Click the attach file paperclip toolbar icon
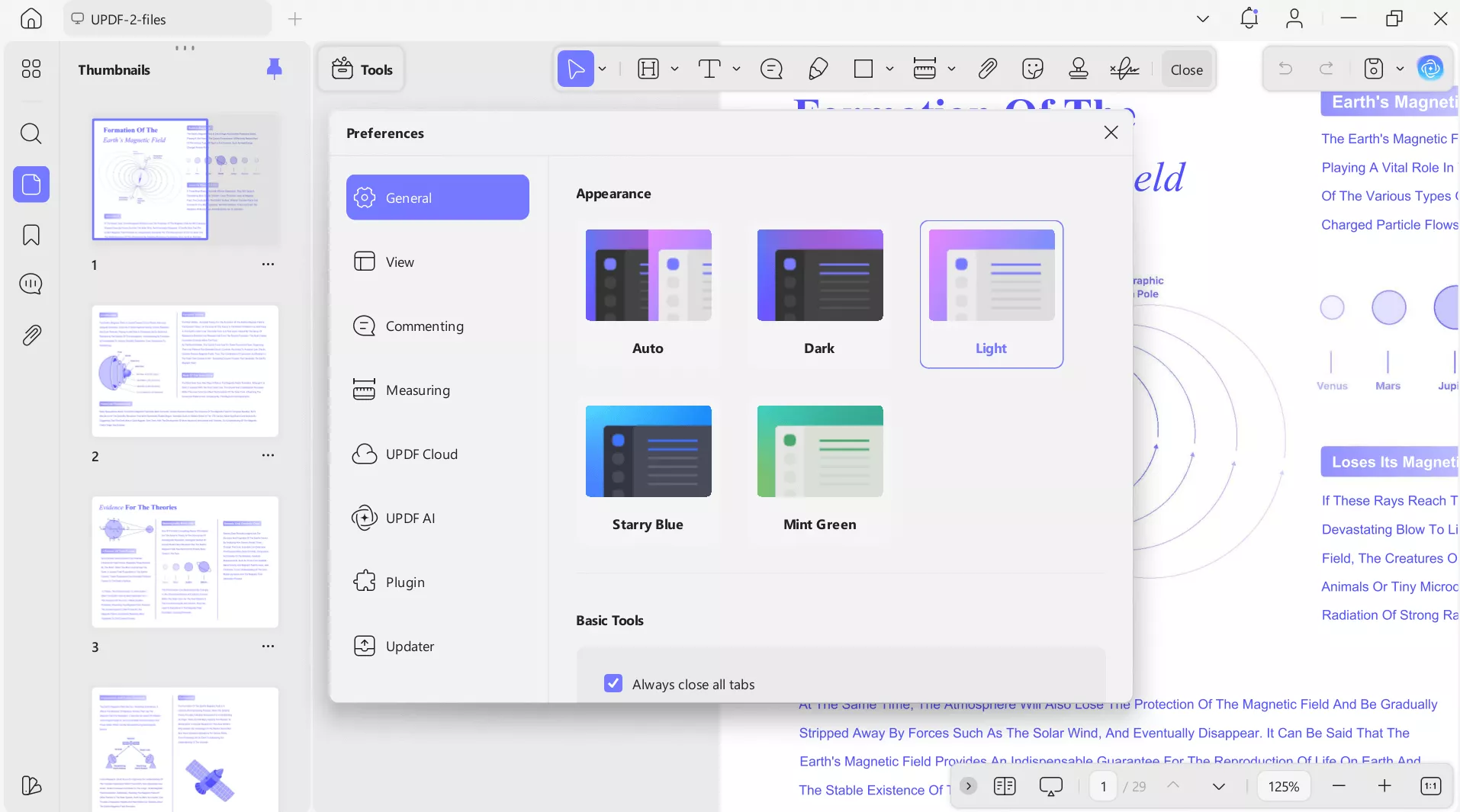 point(987,69)
